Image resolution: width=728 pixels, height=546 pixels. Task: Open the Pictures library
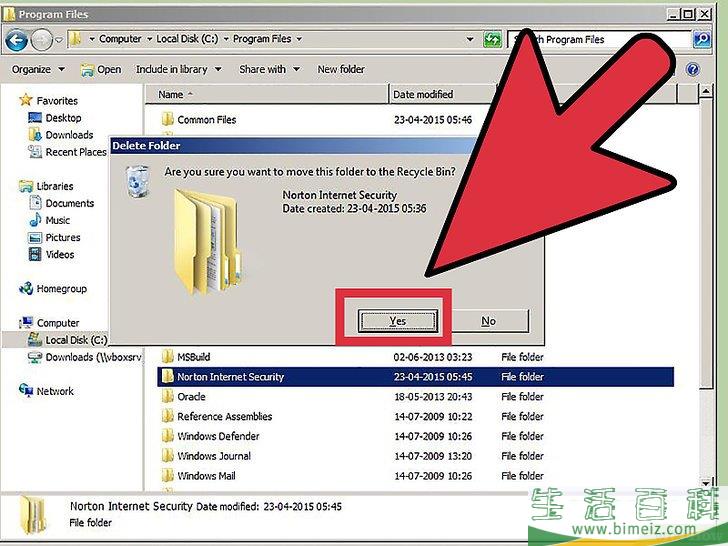click(63, 238)
